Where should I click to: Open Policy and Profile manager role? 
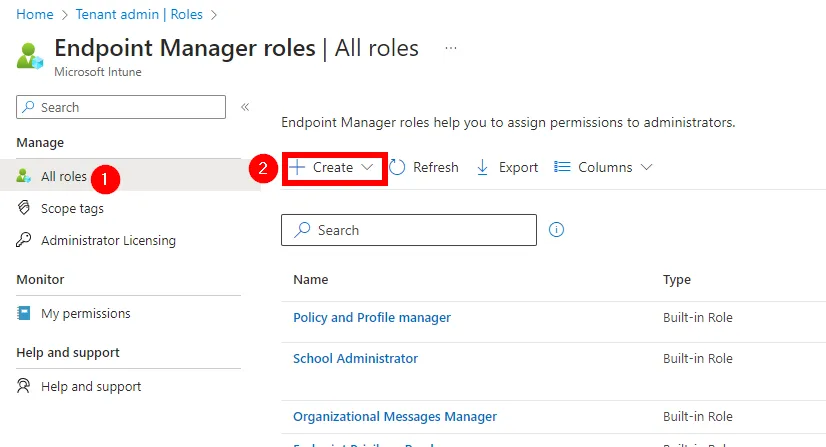(x=371, y=317)
